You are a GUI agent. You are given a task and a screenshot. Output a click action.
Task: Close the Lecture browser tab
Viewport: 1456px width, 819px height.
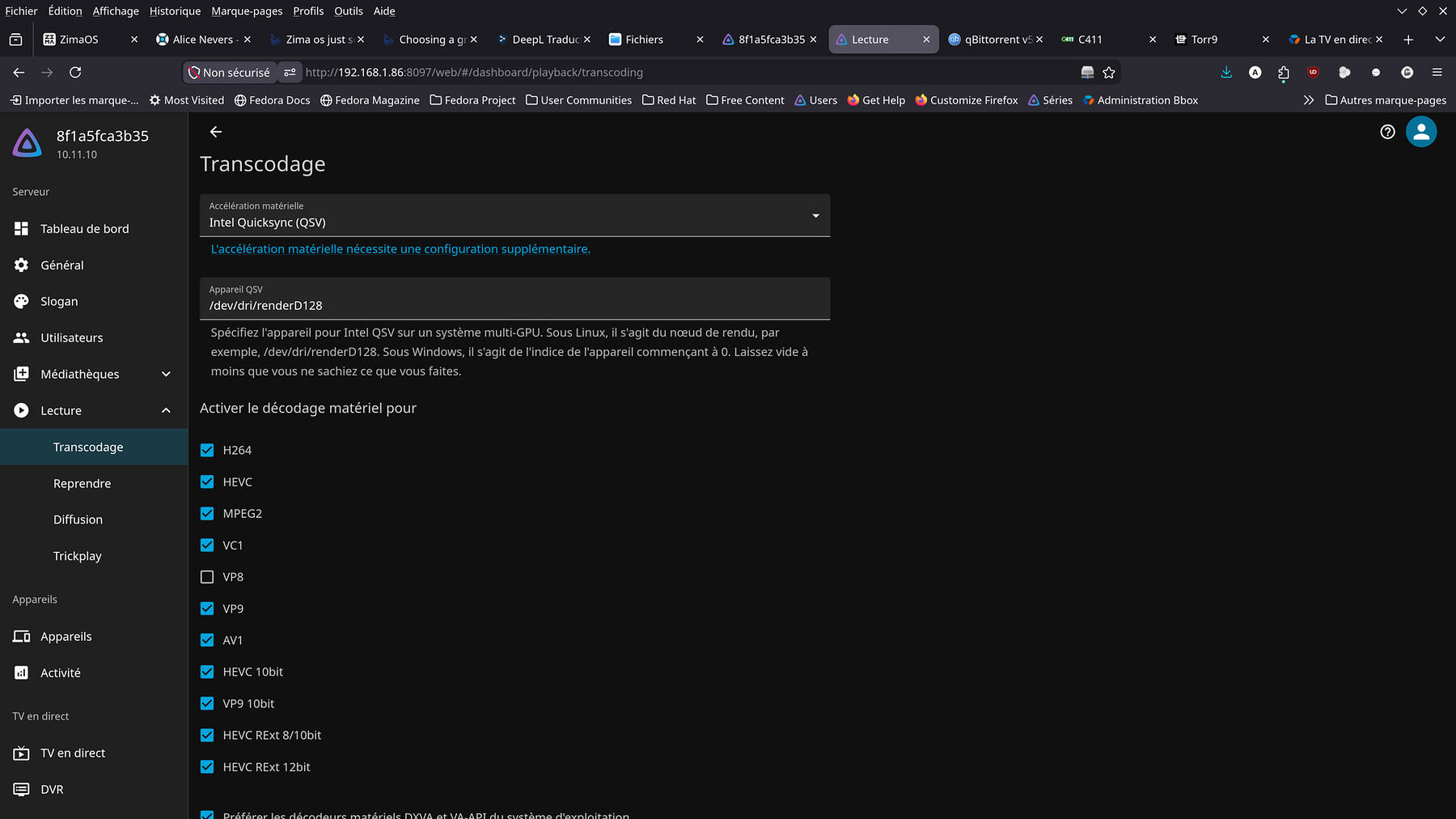click(926, 40)
